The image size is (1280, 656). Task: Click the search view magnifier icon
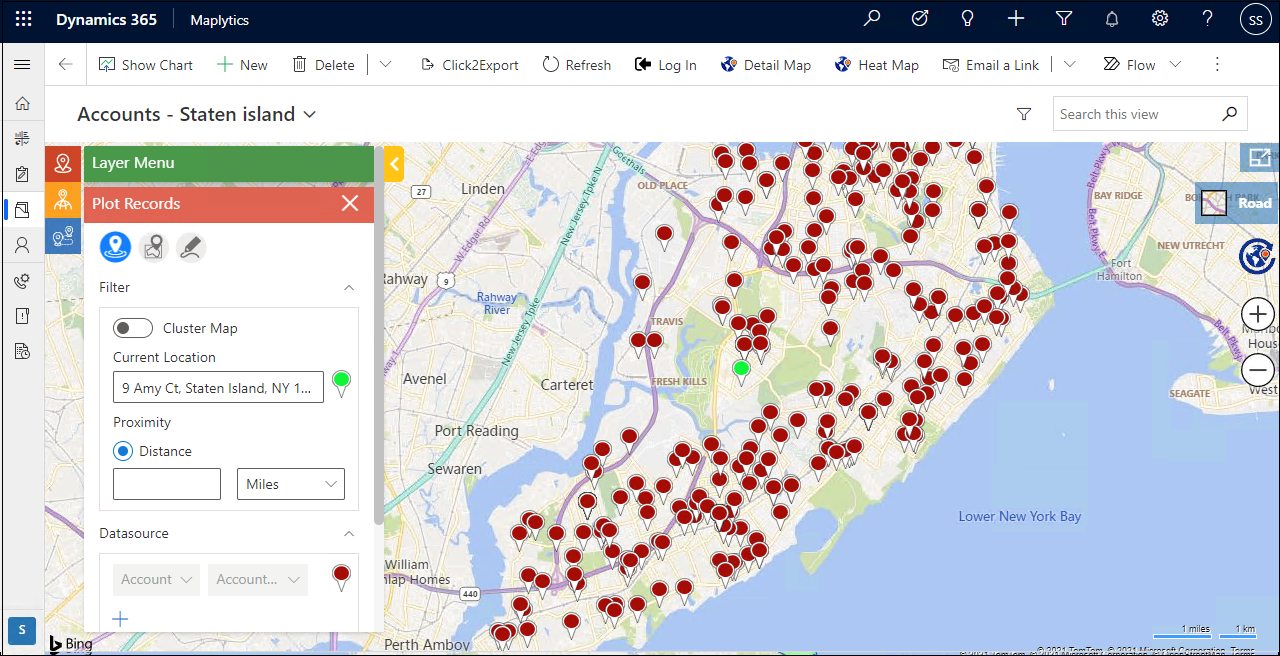click(x=1230, y=114)
